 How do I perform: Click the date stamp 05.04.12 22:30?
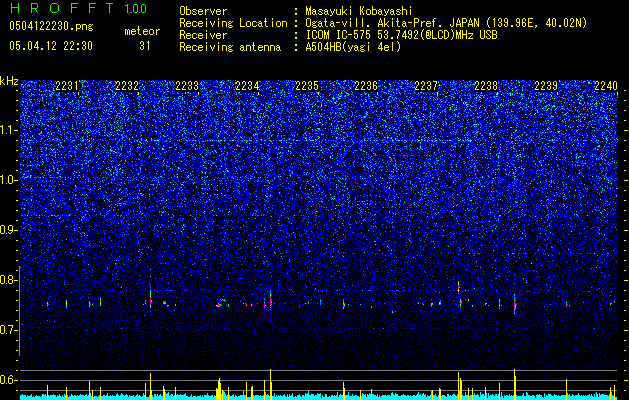click(x=51, y=46)
